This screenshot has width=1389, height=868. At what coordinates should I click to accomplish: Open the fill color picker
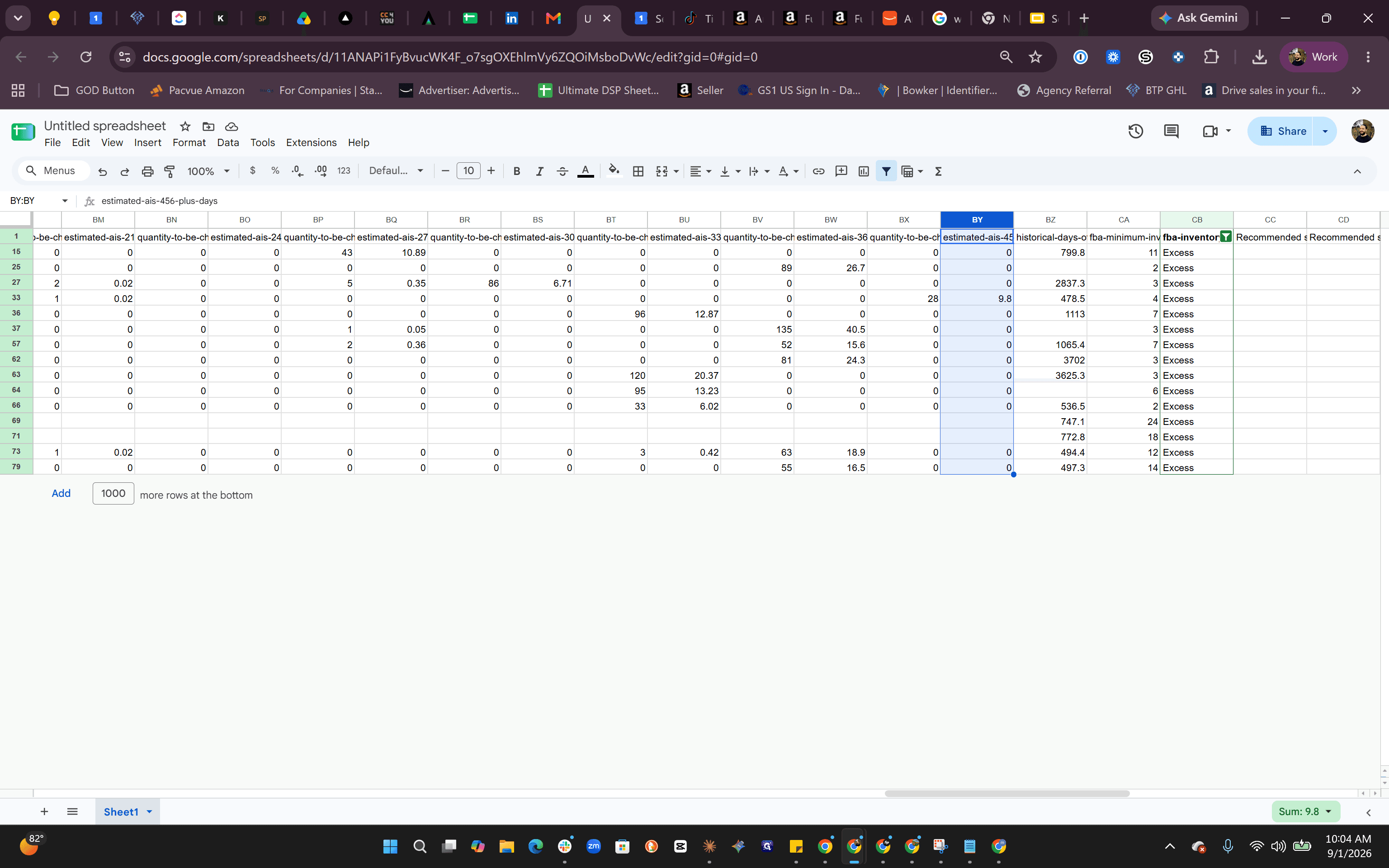pos(614,171)
